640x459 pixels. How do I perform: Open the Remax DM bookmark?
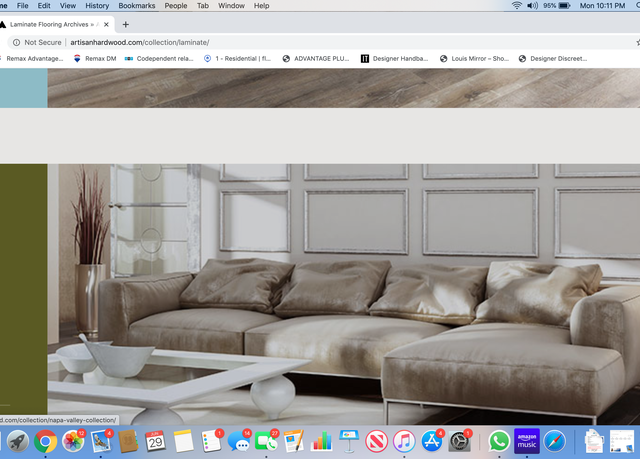(95, 59)
